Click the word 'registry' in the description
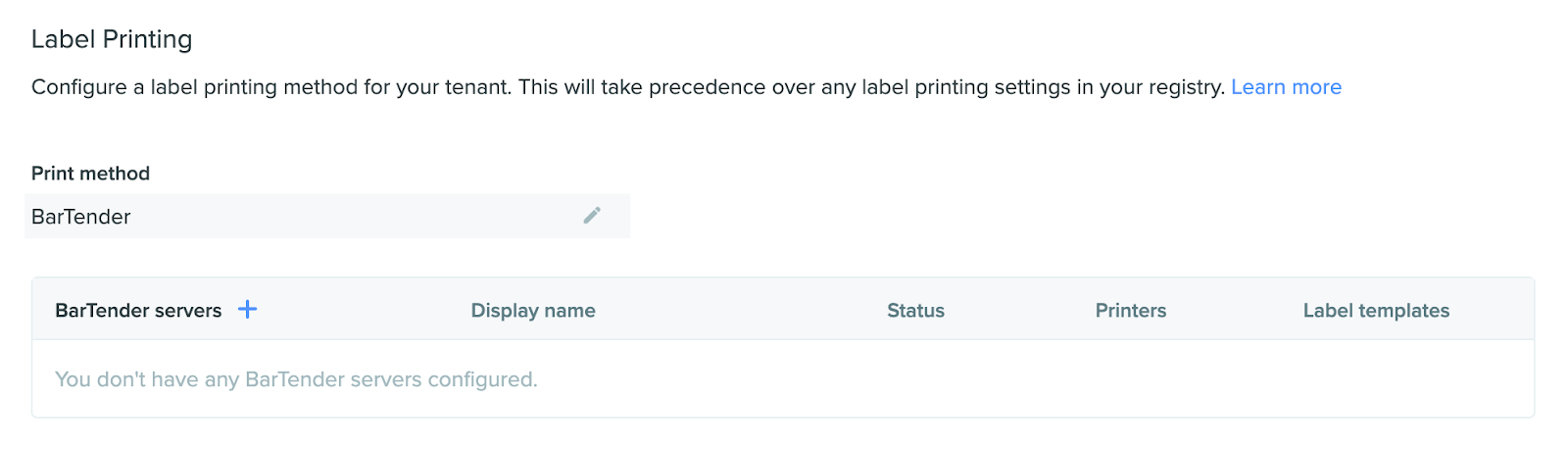This screenshot has height=451, width=1568. (1188, 87)
